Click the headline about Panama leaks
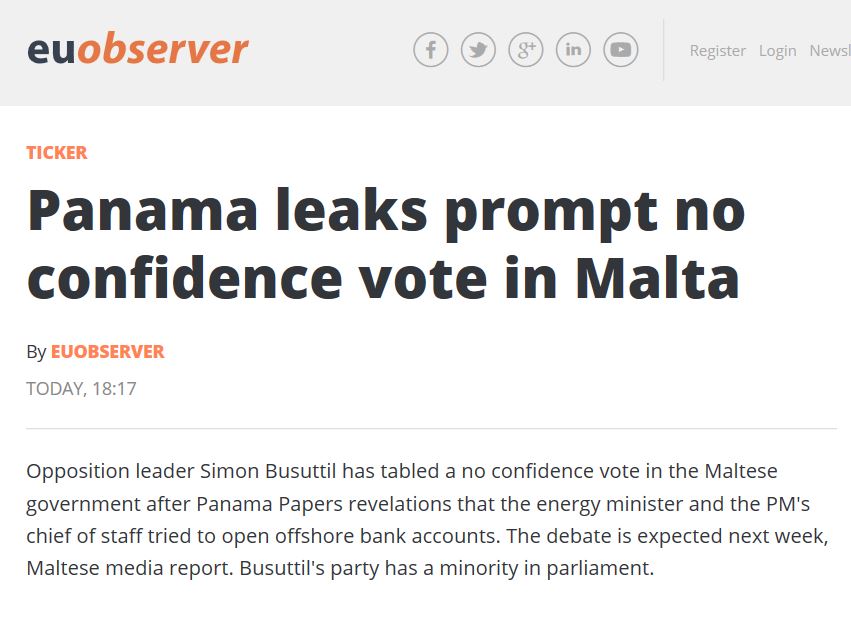Viewport: 851px width, 634px height. coord(387,242)
